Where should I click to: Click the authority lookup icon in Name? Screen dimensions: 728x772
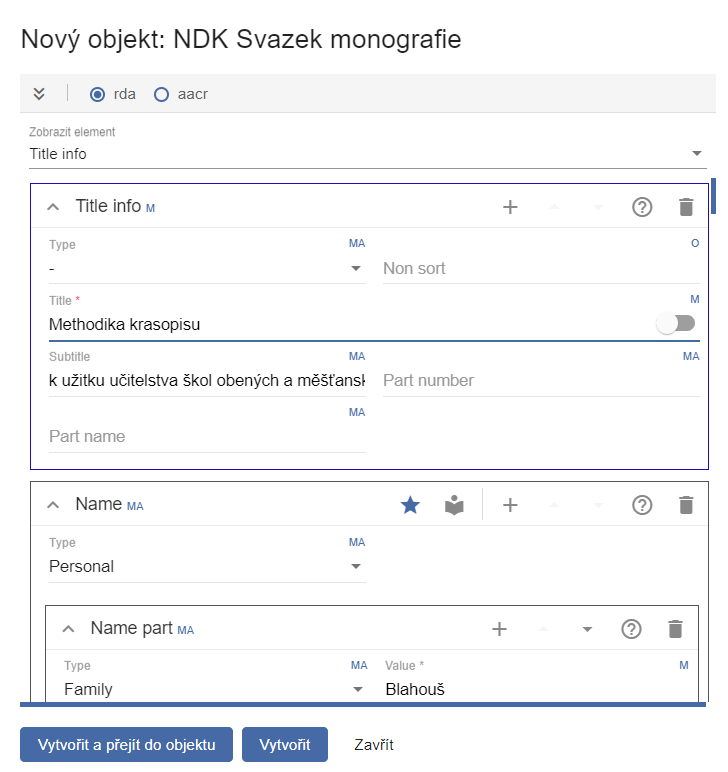click(x=455, y=505)
